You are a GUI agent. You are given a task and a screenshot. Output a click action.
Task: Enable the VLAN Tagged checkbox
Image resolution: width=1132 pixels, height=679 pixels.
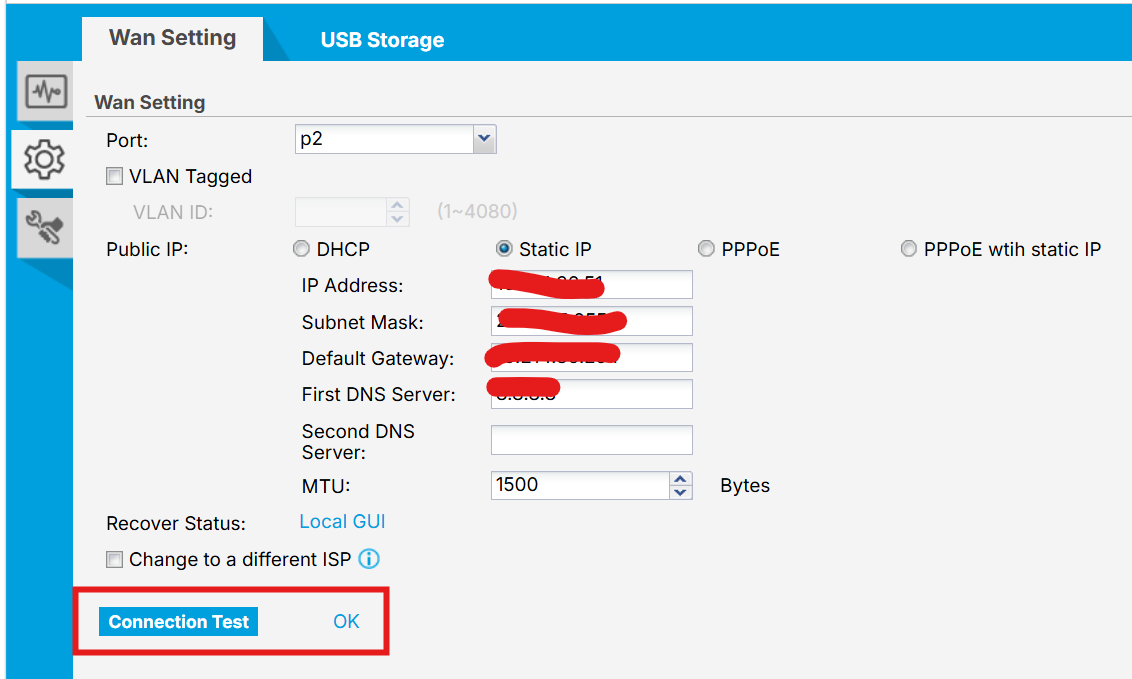click(114, 176)
